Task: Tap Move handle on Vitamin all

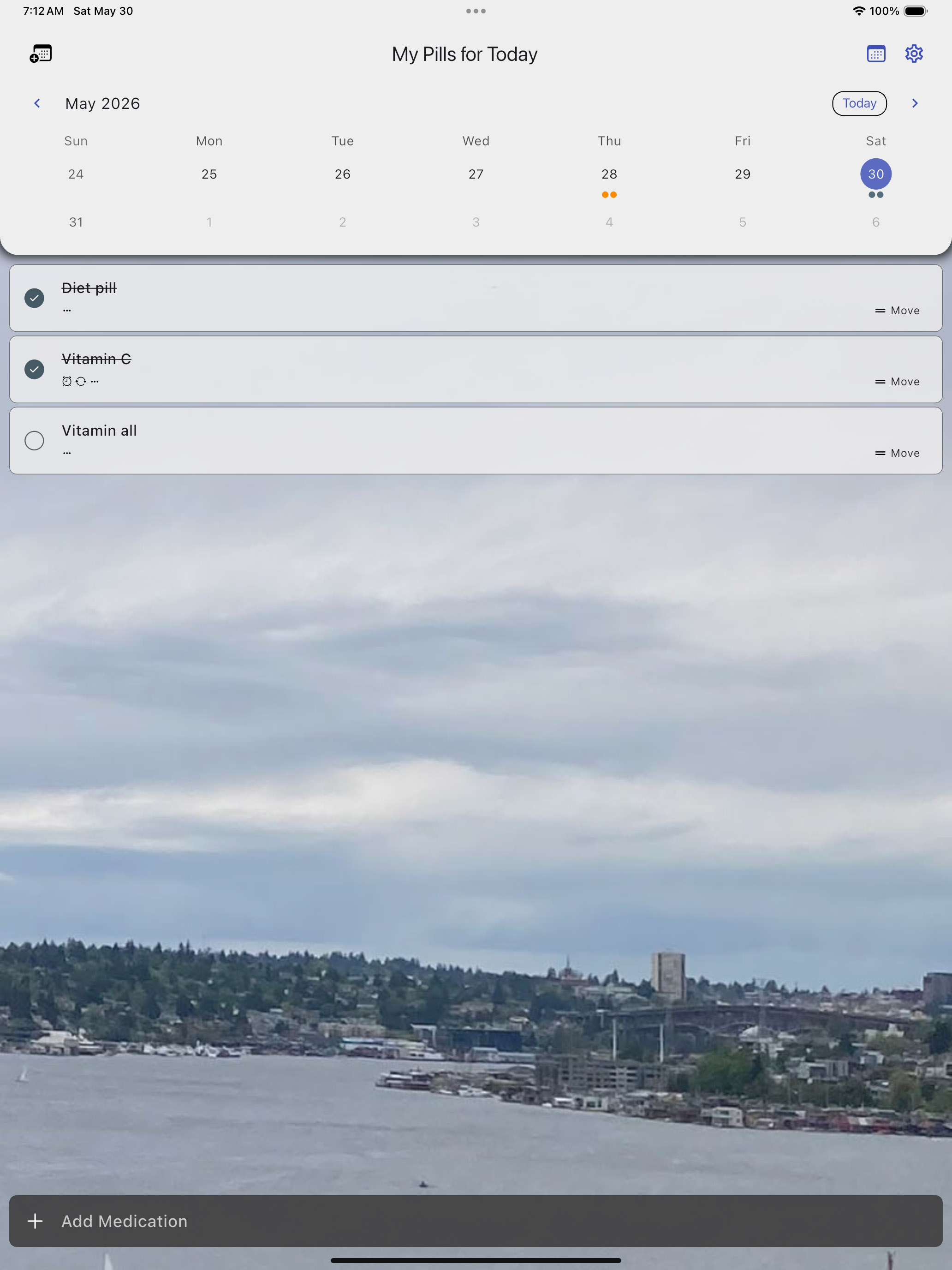Action: [x=897, y=453]
